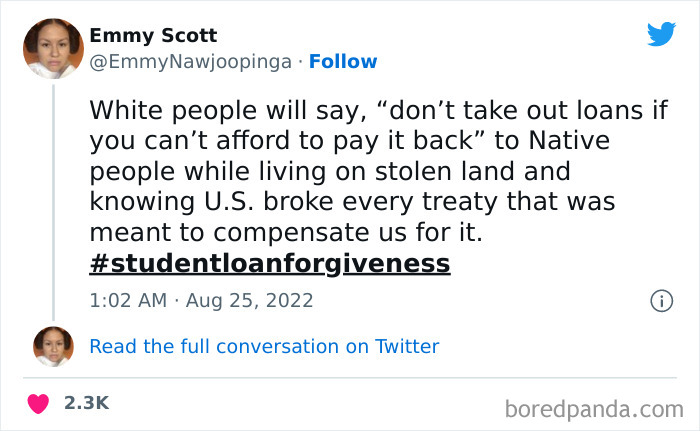Image resolution: width=700 pixels, height=431 pixels.
Task: Click the boredpanda.com watermark
Action: (593, 407)
